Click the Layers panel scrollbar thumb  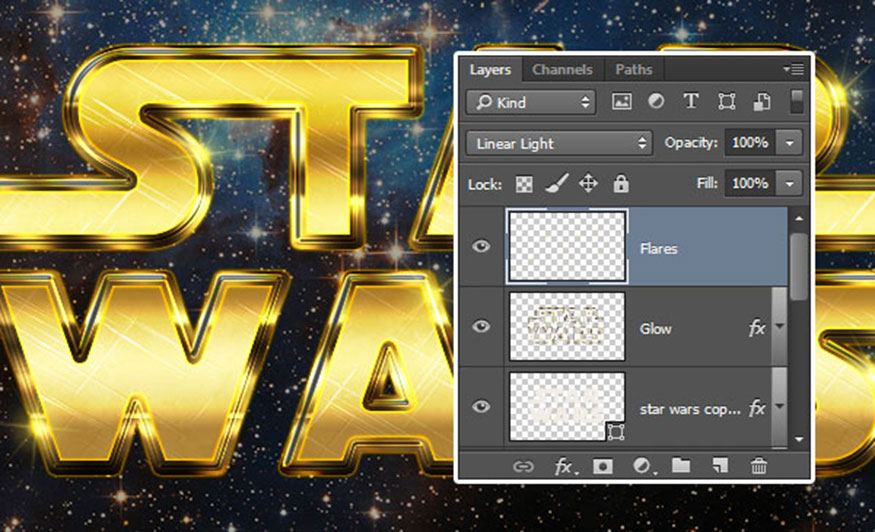pos(799,267)
